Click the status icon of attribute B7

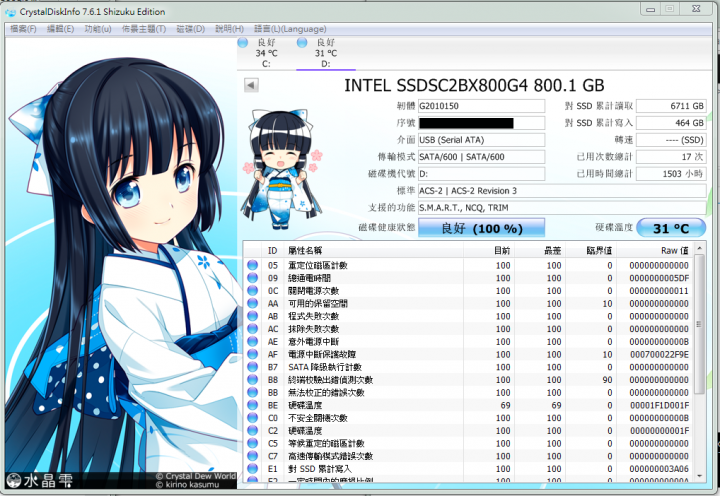click(253, 367)
